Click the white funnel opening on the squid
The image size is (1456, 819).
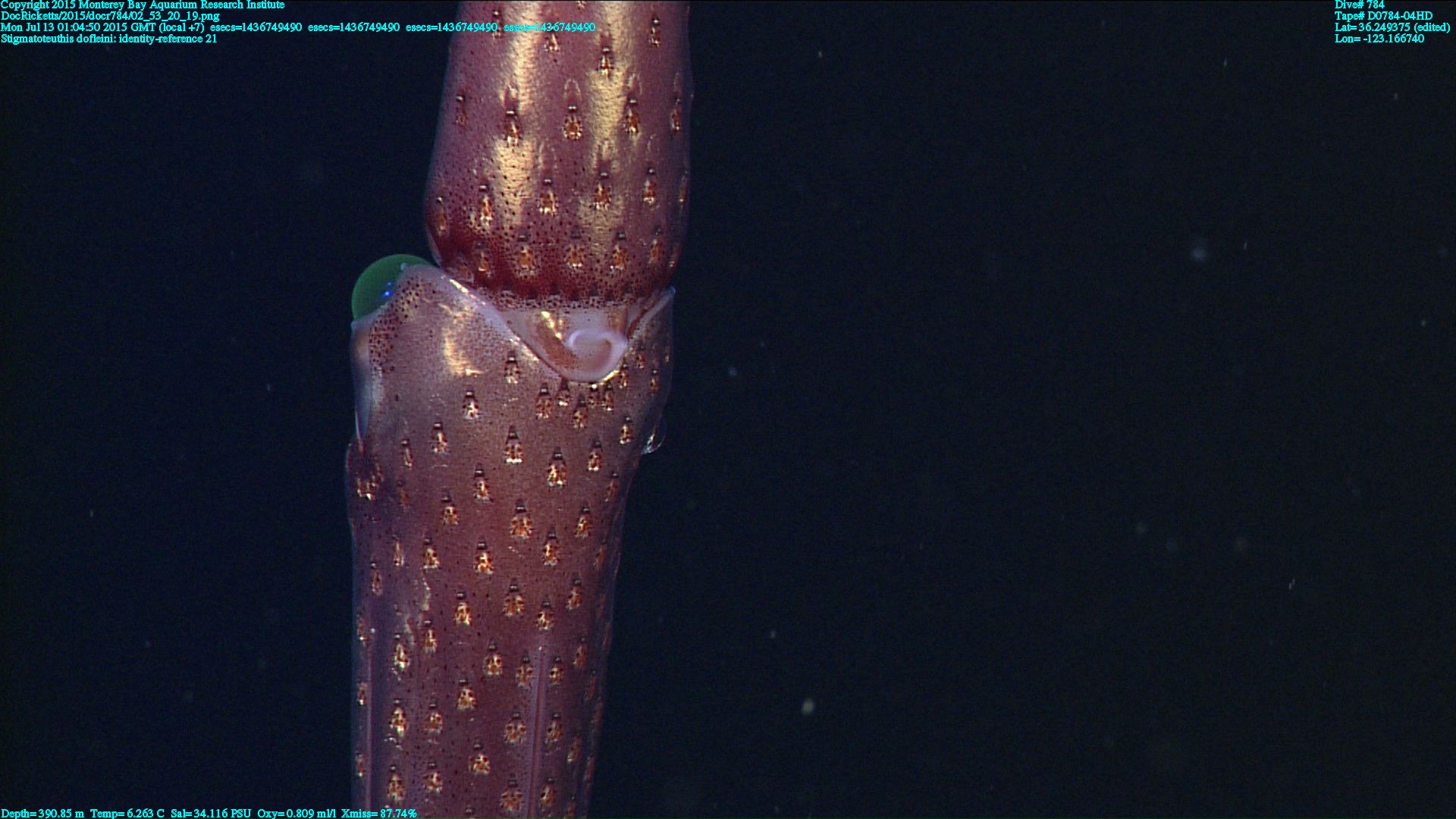593,349
